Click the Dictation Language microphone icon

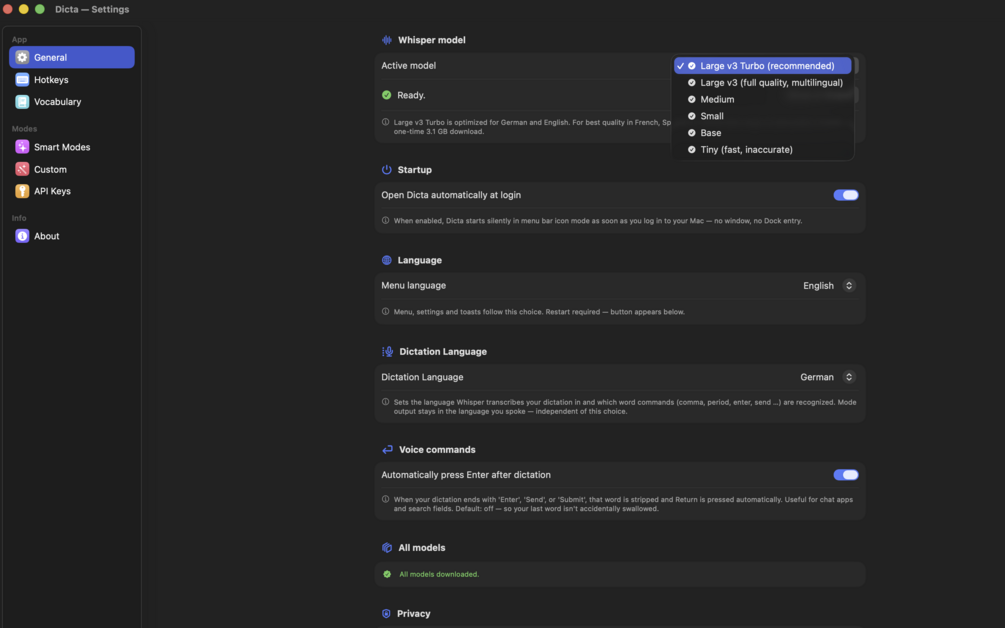(x=387, y=351)
